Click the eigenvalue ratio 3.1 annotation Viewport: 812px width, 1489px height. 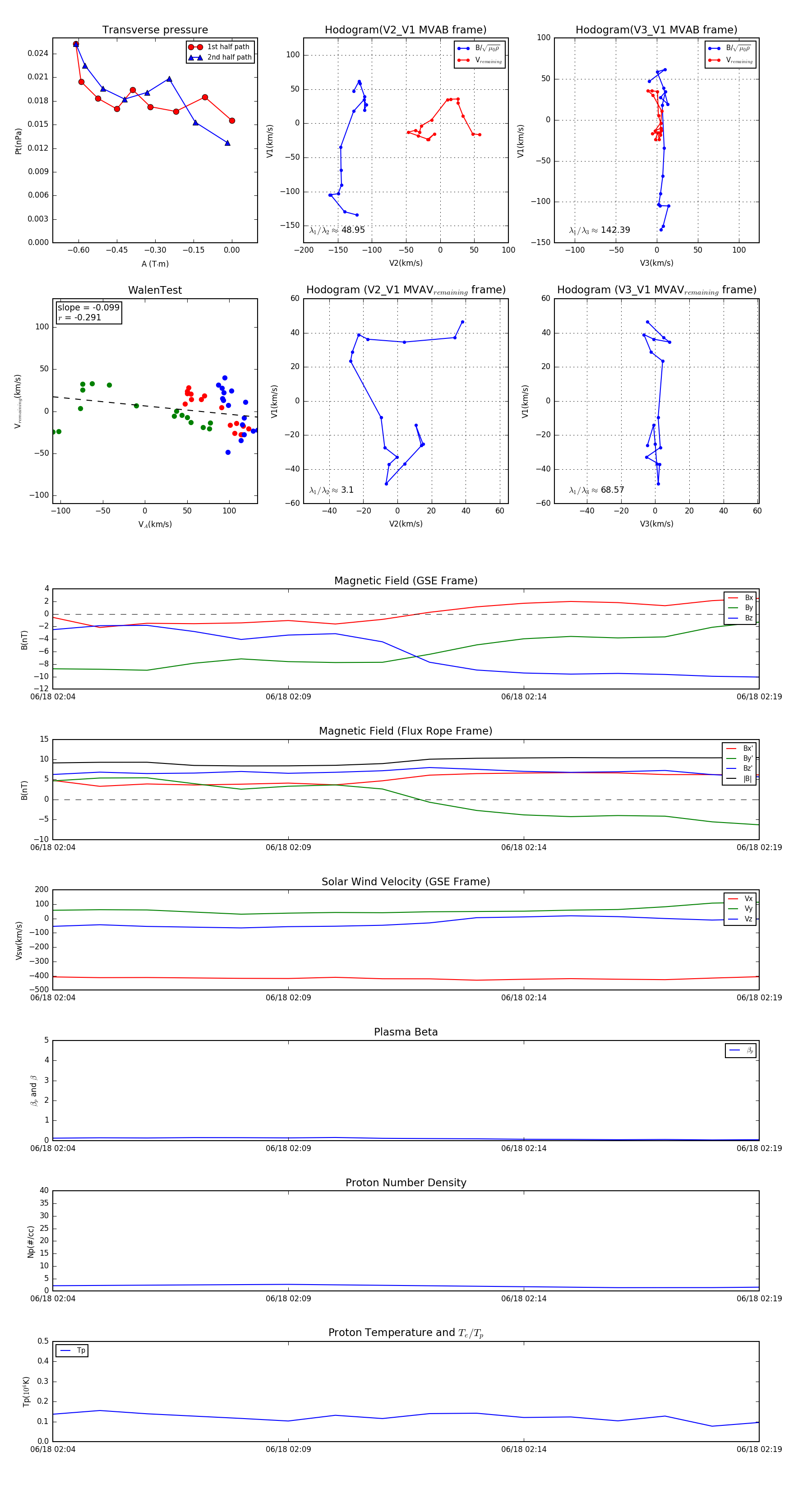pyautogui.click(x=331, y=490)
